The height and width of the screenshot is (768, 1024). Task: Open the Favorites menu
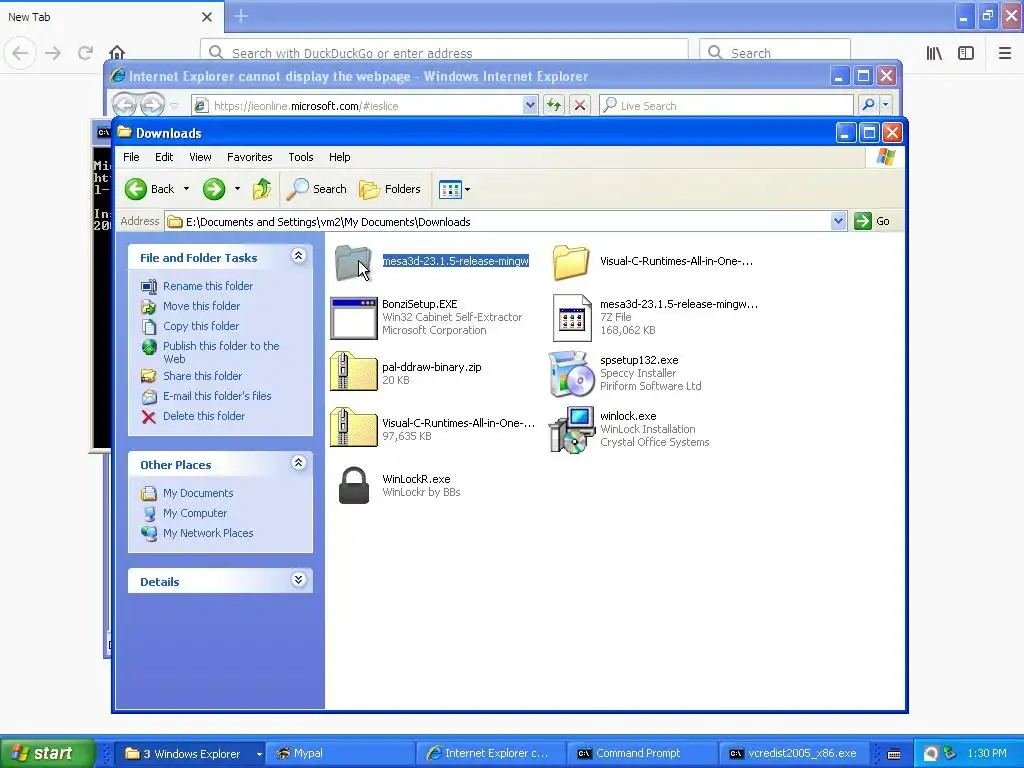coord(249,157)
